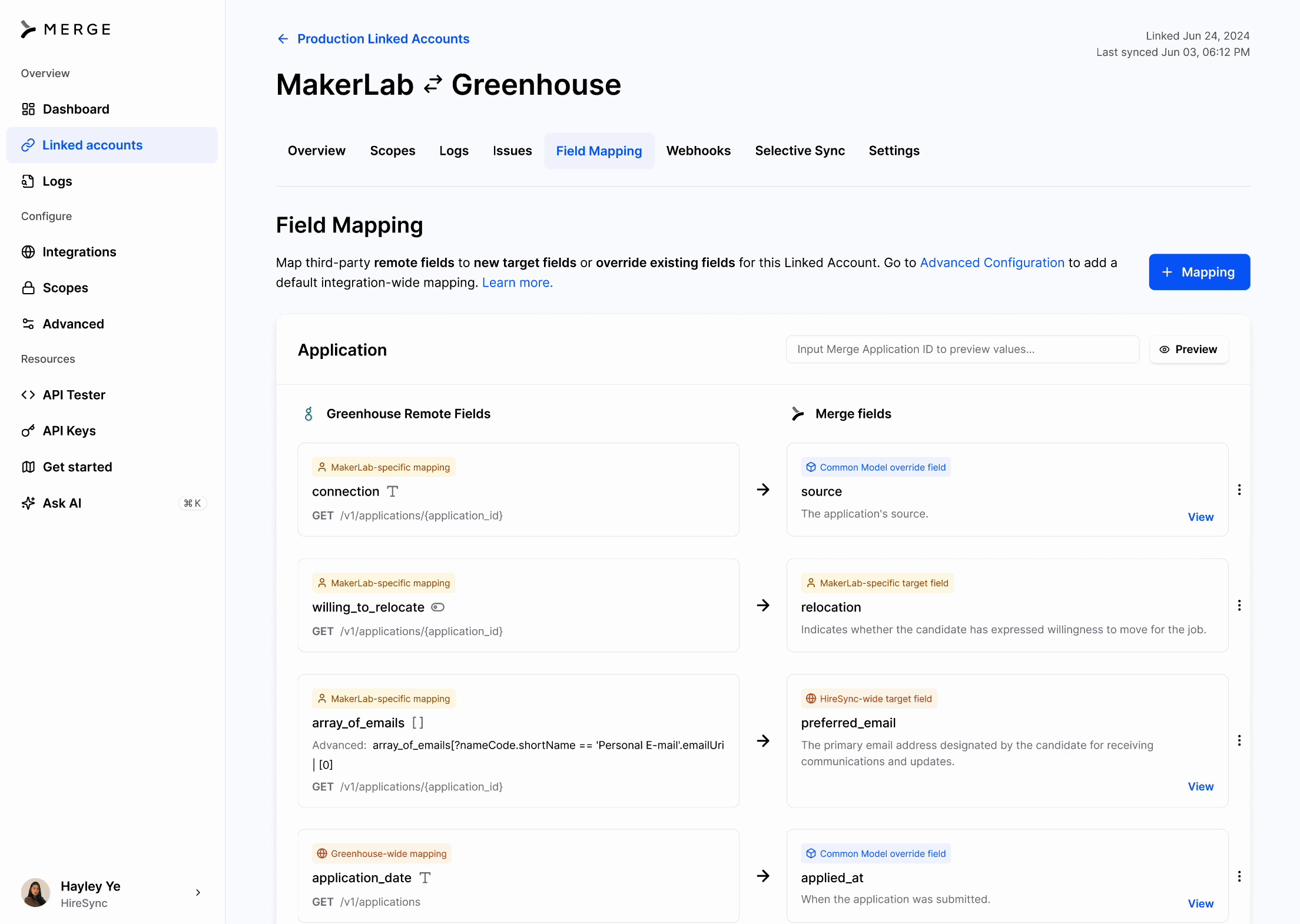This screenshot has width=1300, height=924.
Task: Switch to the Issues tab
Action: tap(512, 151)
